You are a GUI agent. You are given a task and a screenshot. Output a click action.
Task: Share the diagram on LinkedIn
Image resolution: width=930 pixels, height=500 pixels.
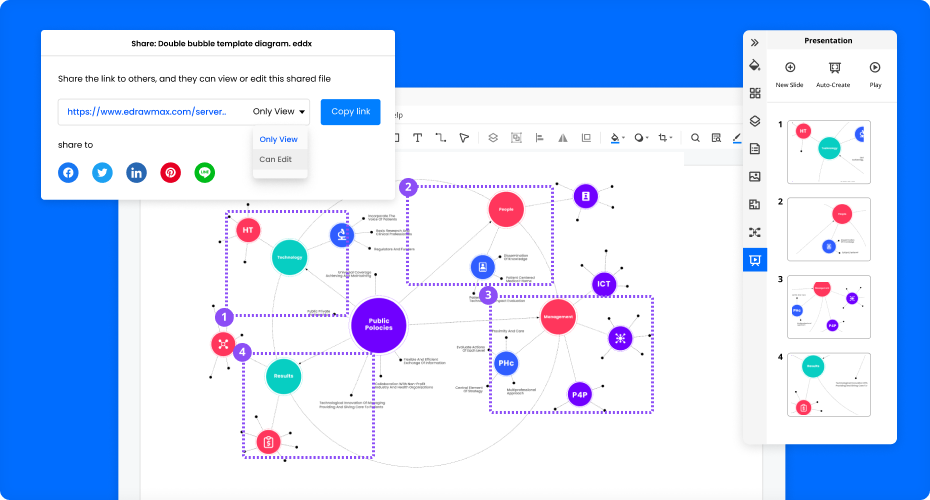[x=136, y=172]
